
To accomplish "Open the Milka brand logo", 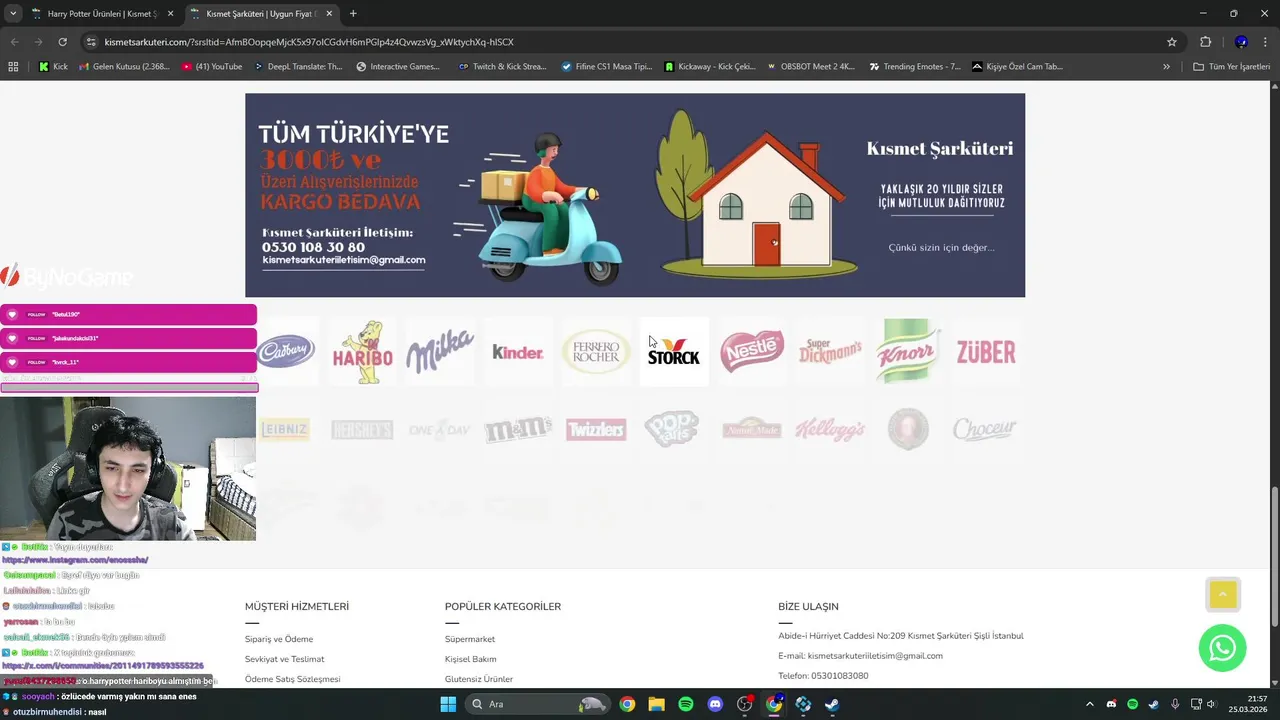I will click(440, 352).
